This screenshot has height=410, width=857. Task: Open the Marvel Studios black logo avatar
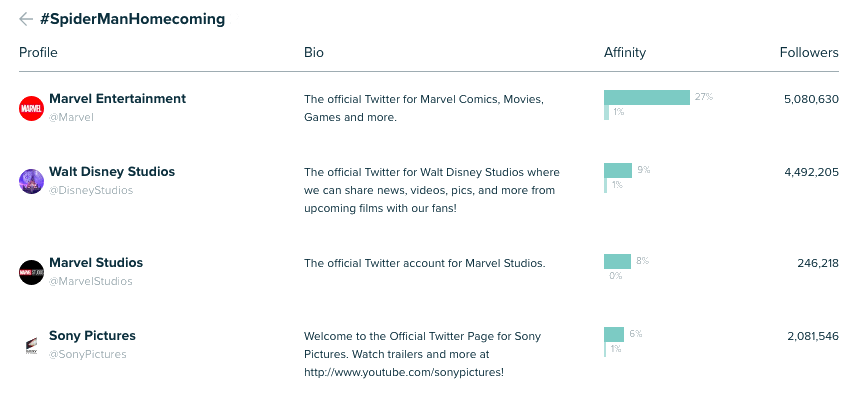click(31, 272)
